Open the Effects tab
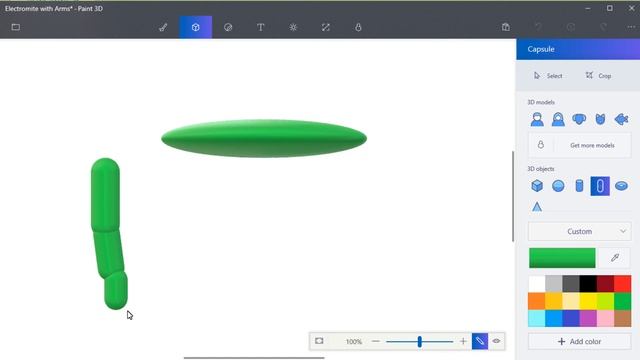Screen dimensions: 640x360 [293, 27]
